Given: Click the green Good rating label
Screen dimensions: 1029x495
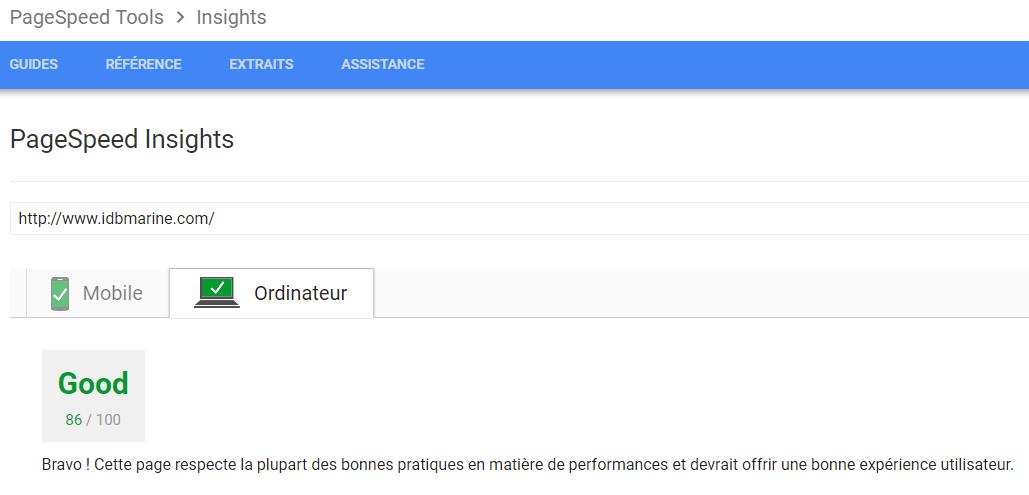Looking at the screenshot, I should pos(93,384).
